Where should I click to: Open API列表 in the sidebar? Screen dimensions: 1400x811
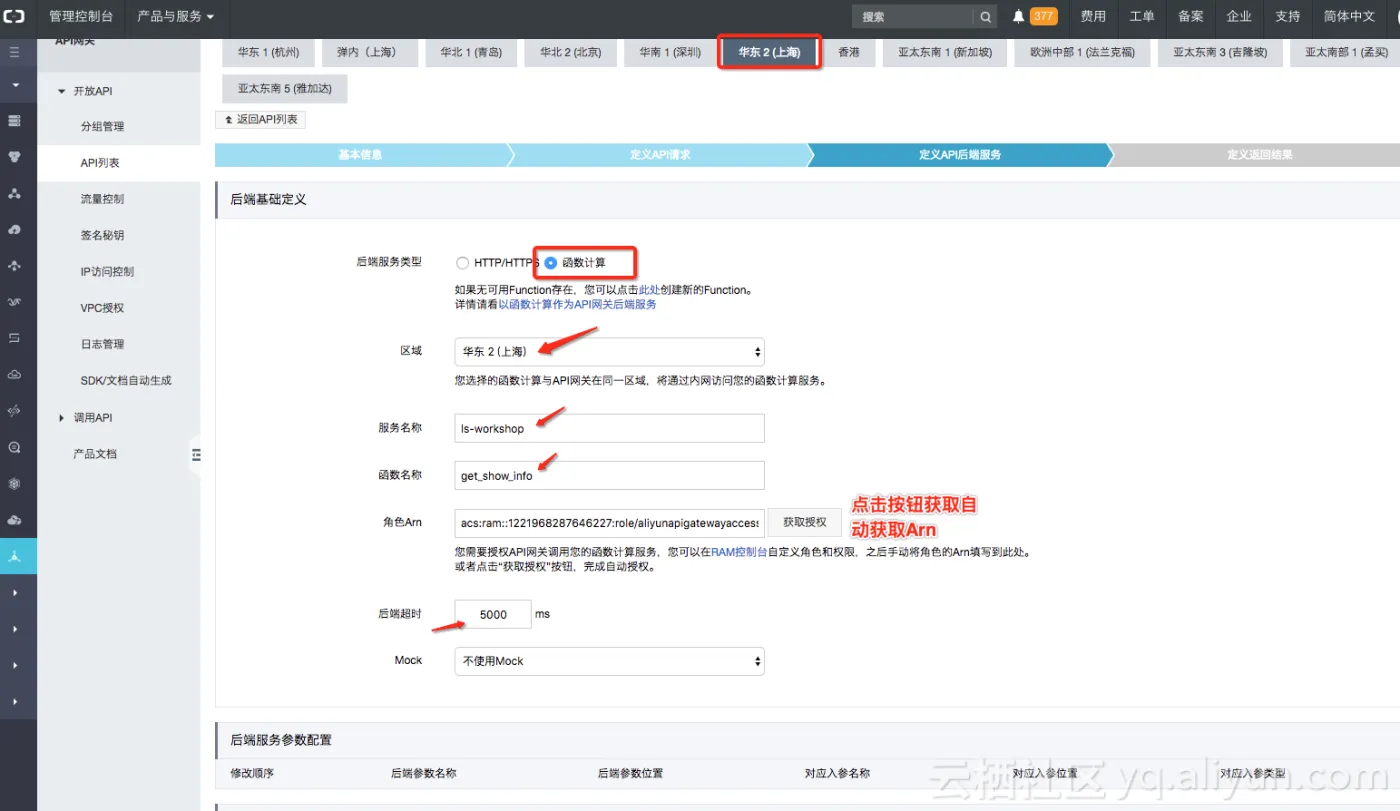click(x=100, y=163)
